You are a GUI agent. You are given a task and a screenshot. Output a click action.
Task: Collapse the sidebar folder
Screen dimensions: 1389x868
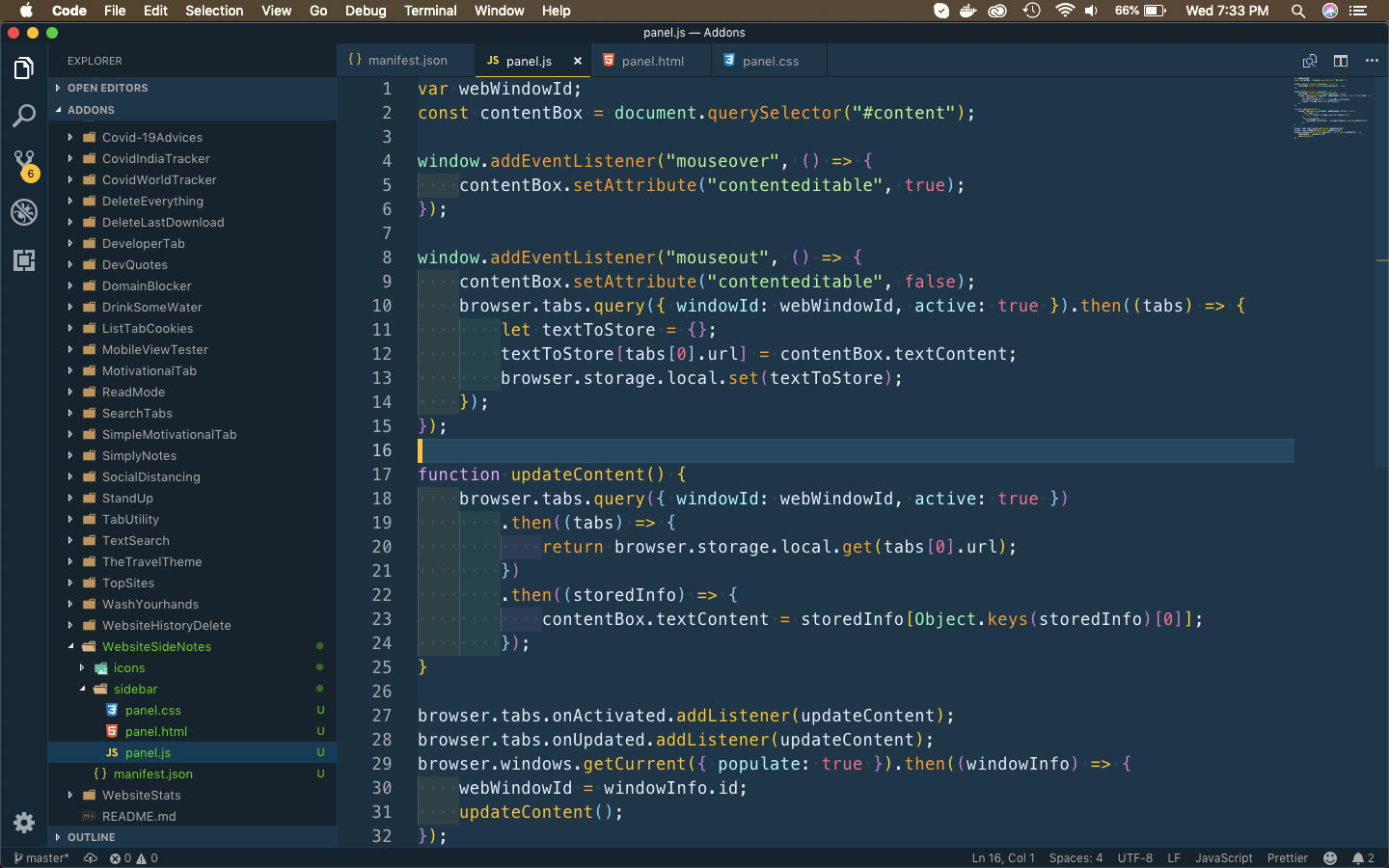193,689
